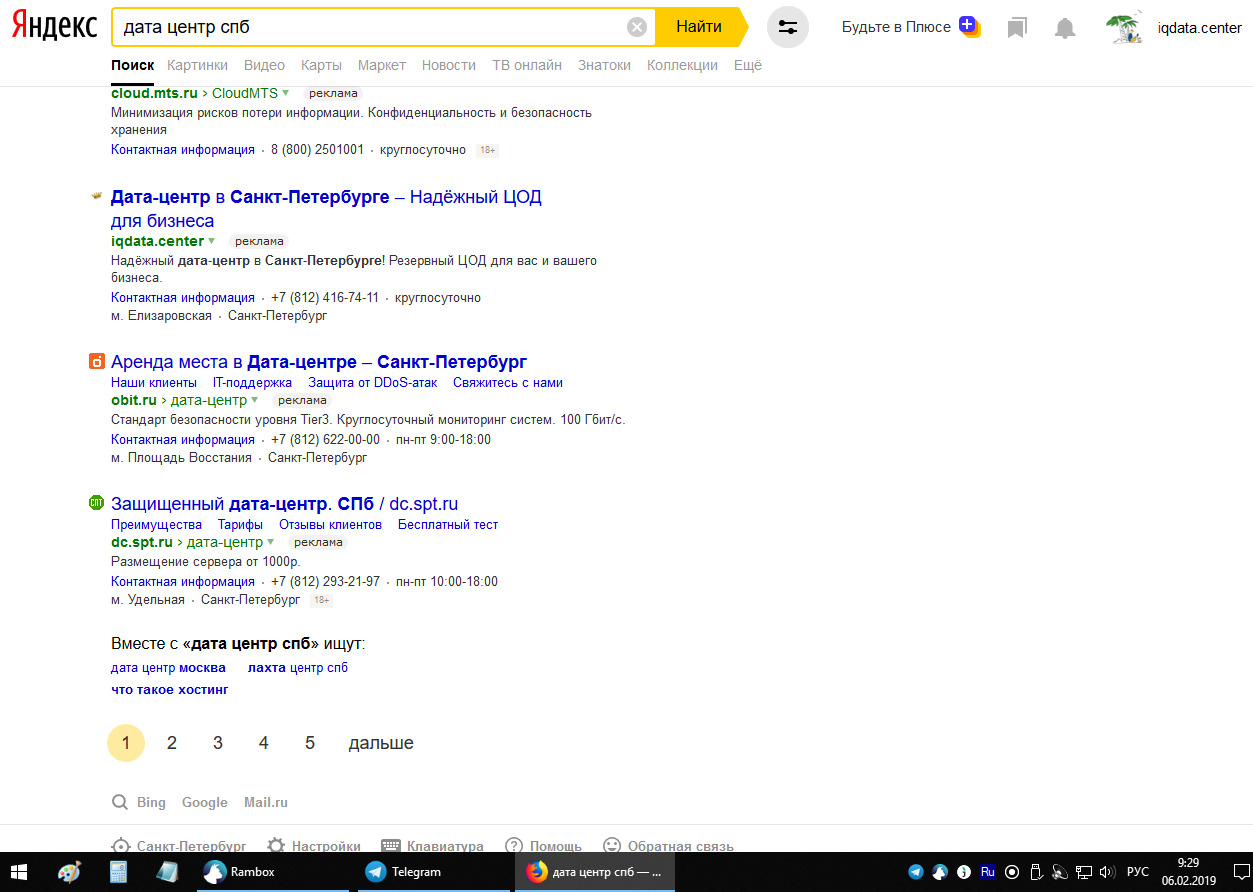Viewport: 1253px width, 892px height.
Task: Click the network tray icon
Action: point(1083,872)
